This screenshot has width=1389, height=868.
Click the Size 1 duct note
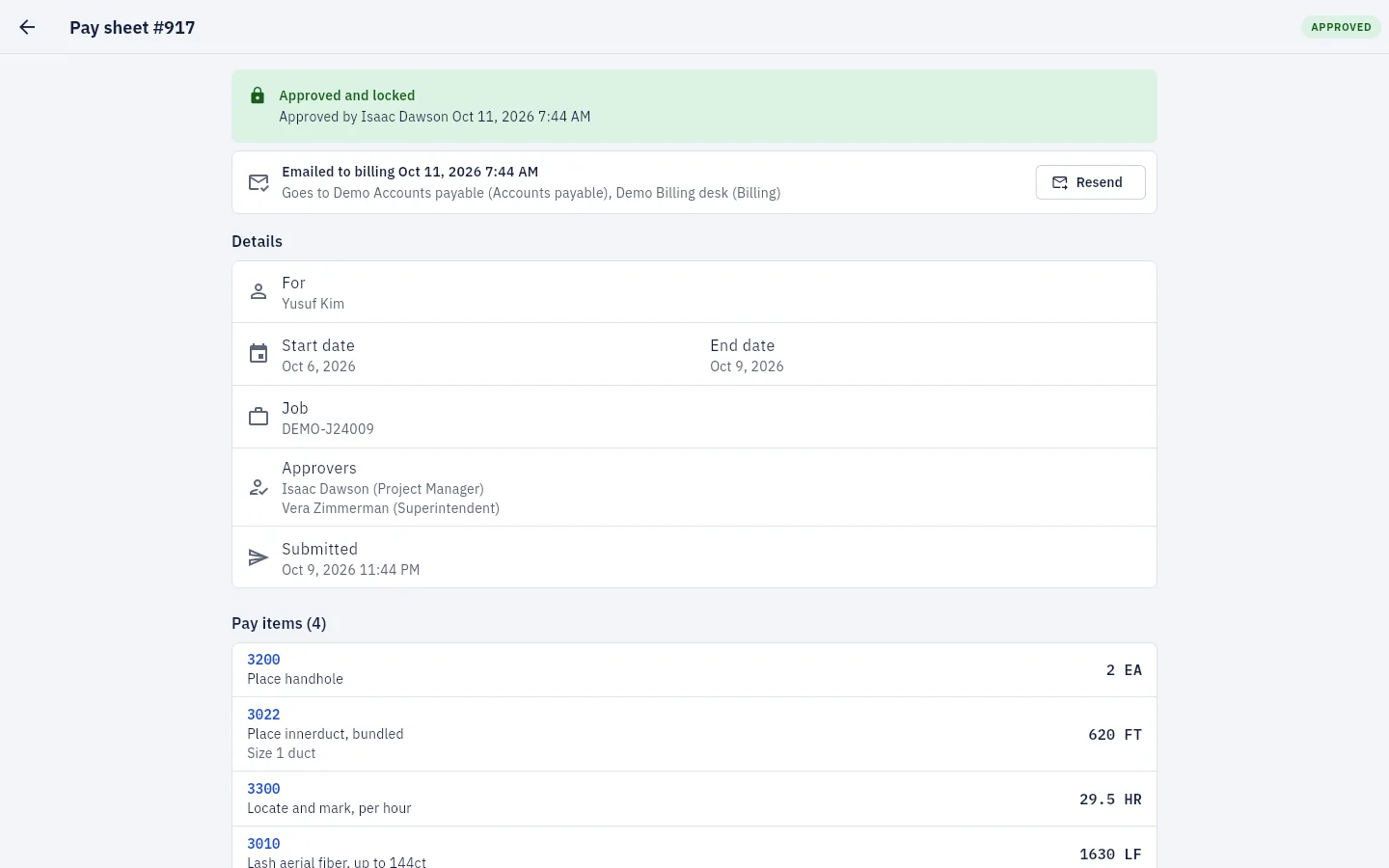(282, 753)
